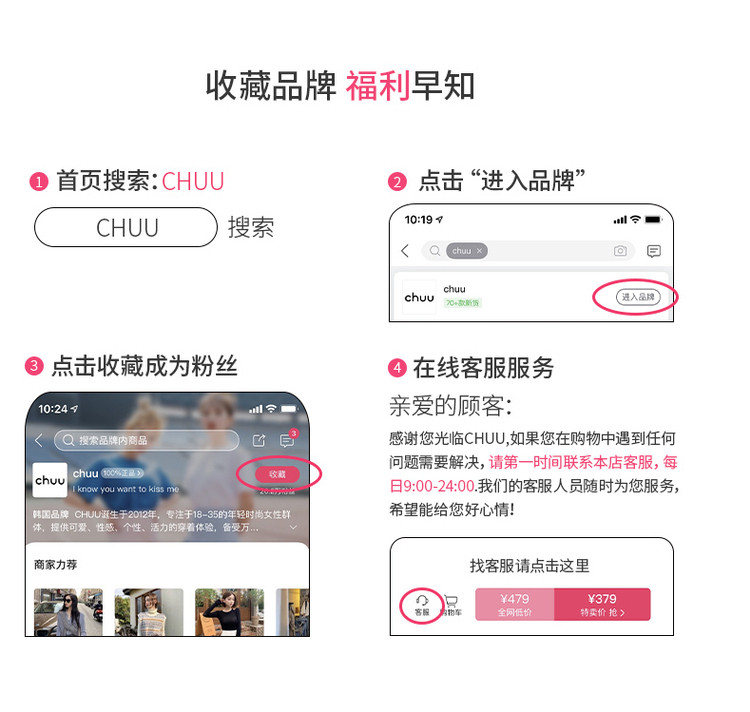The image size is (750, 712).
Task: Remove the chuu search tag with X
Action: point(479,251)
